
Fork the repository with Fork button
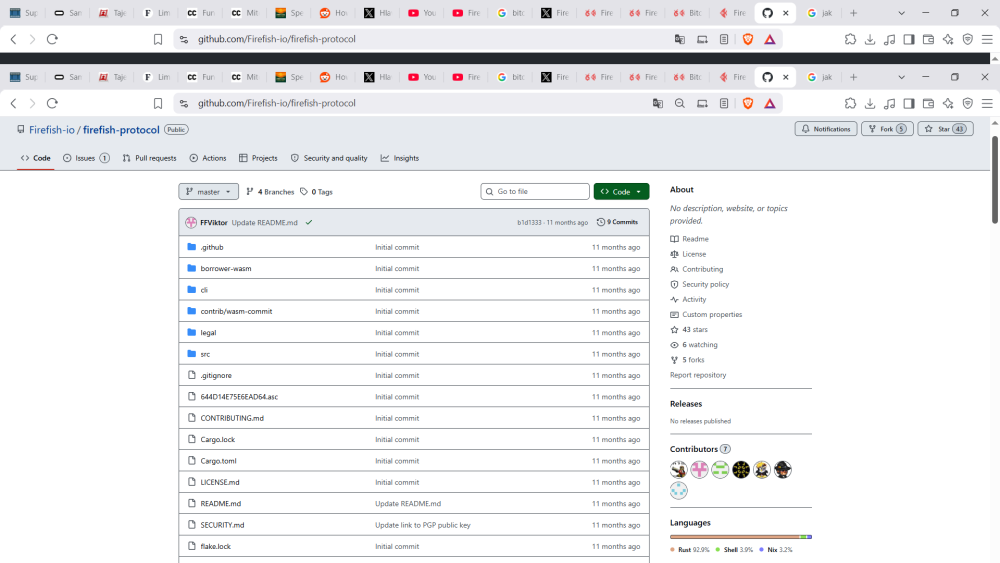click(x=887, y=129)
